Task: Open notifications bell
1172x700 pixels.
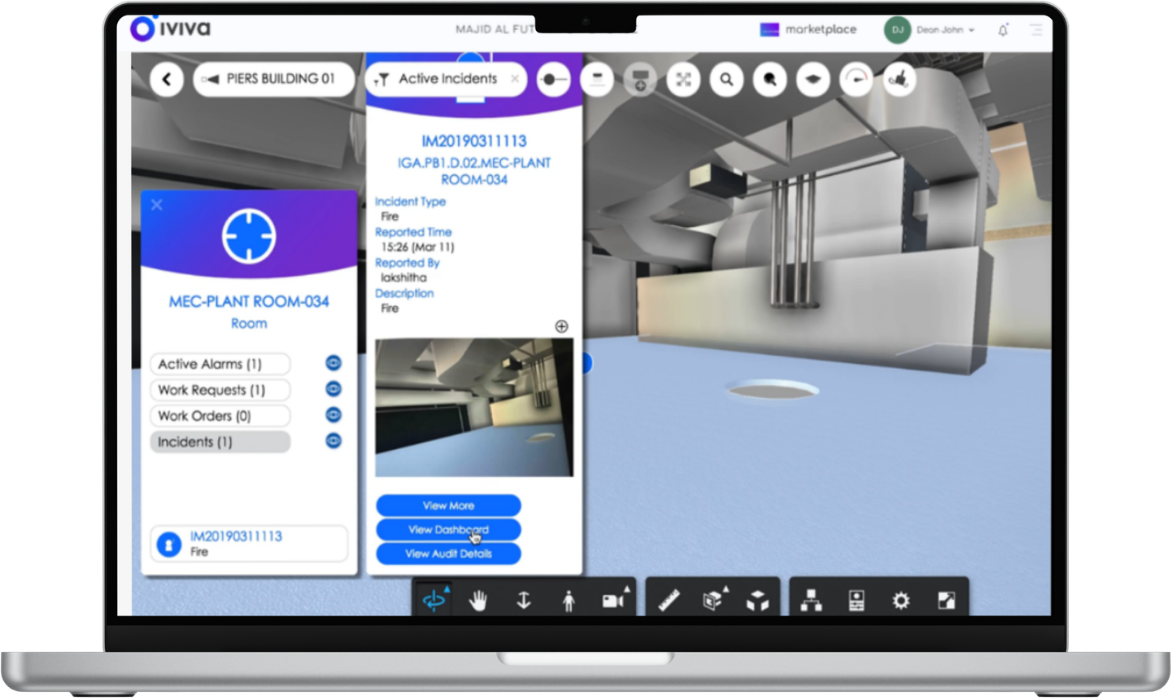Action: [x=1003, y=30]
